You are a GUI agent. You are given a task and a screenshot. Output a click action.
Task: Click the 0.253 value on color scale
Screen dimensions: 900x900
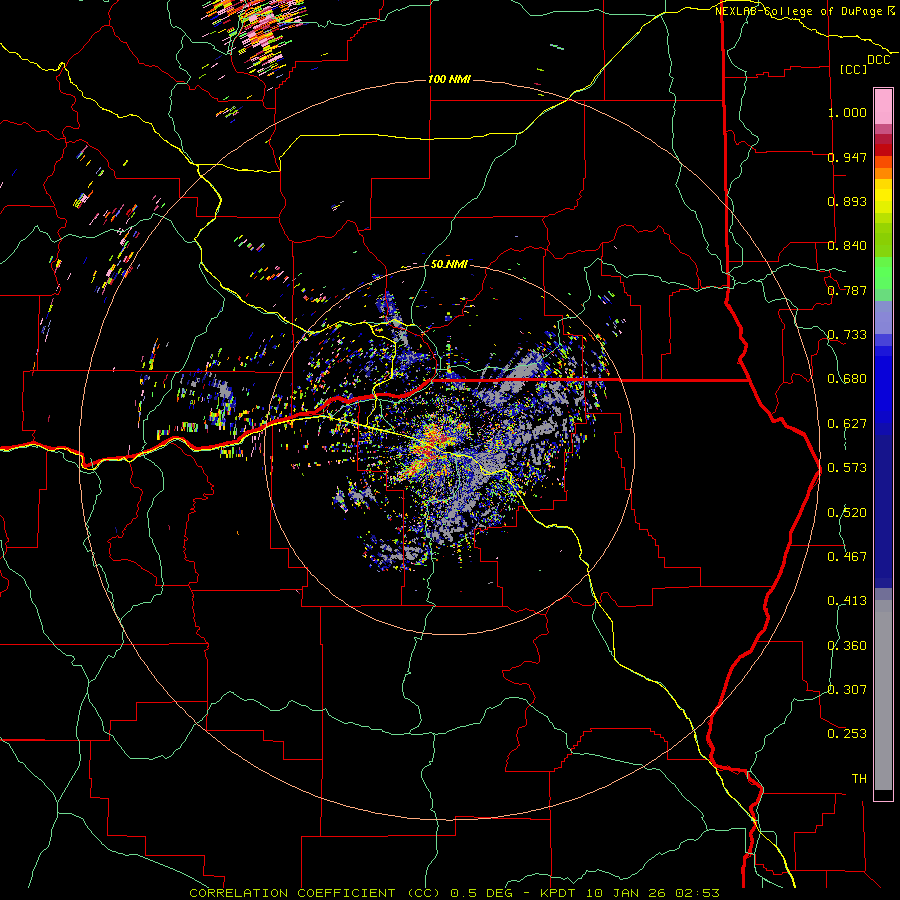pyautogui.click(x=847, y=734)
